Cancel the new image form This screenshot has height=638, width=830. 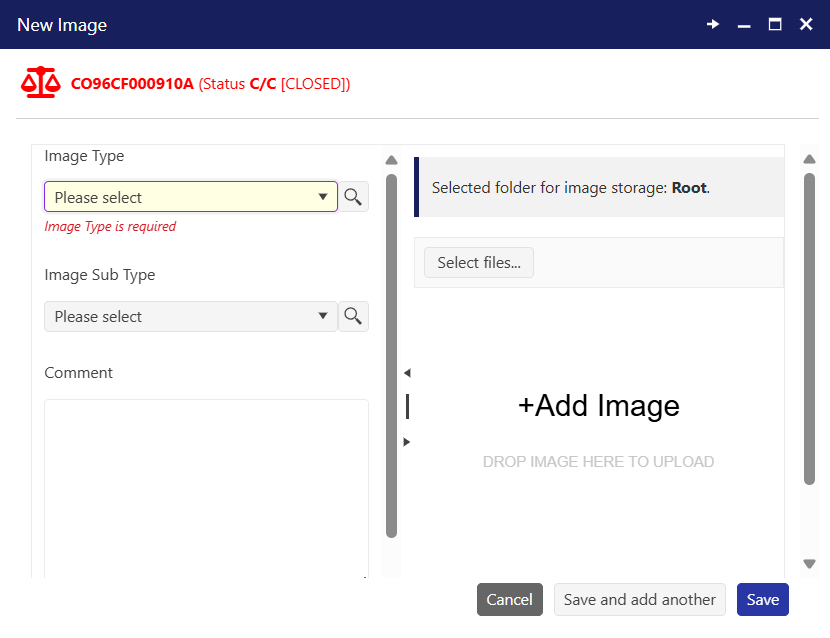click(509, 600)
